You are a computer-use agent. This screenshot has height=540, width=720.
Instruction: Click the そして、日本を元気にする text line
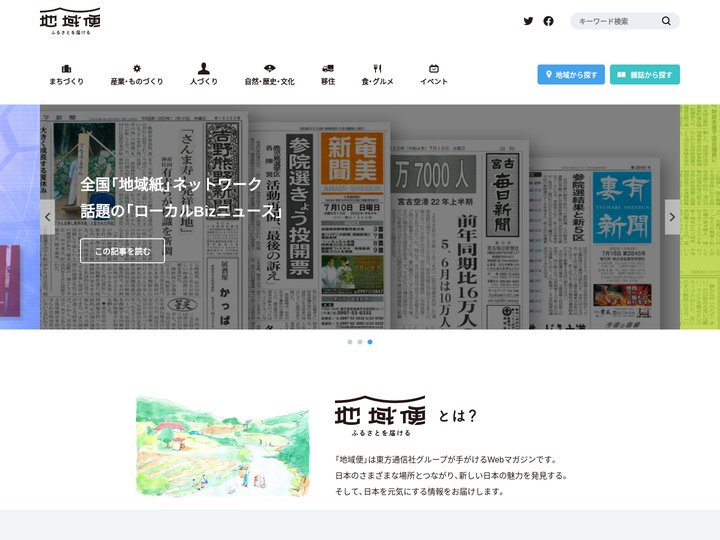coord(419,491)
